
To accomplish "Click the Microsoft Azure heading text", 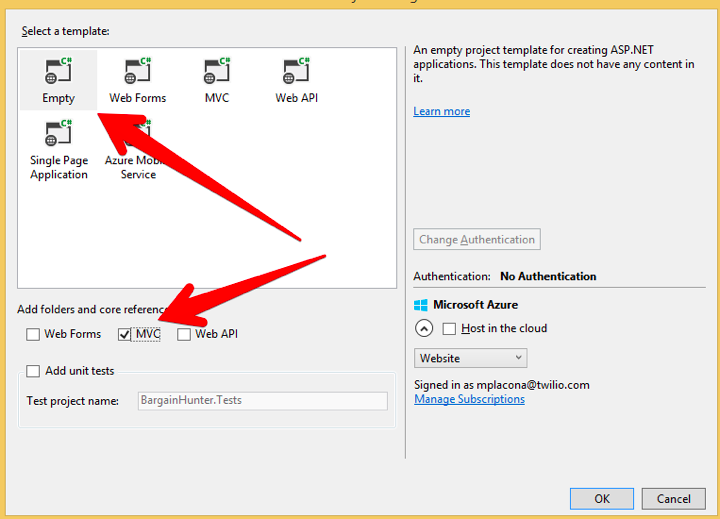I will 475,305.
